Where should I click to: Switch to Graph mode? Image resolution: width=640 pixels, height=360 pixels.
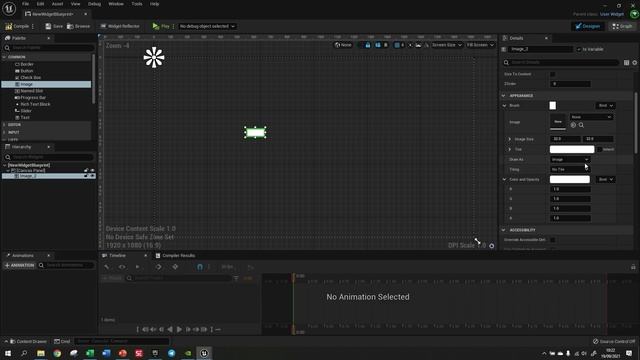point(622,26)
